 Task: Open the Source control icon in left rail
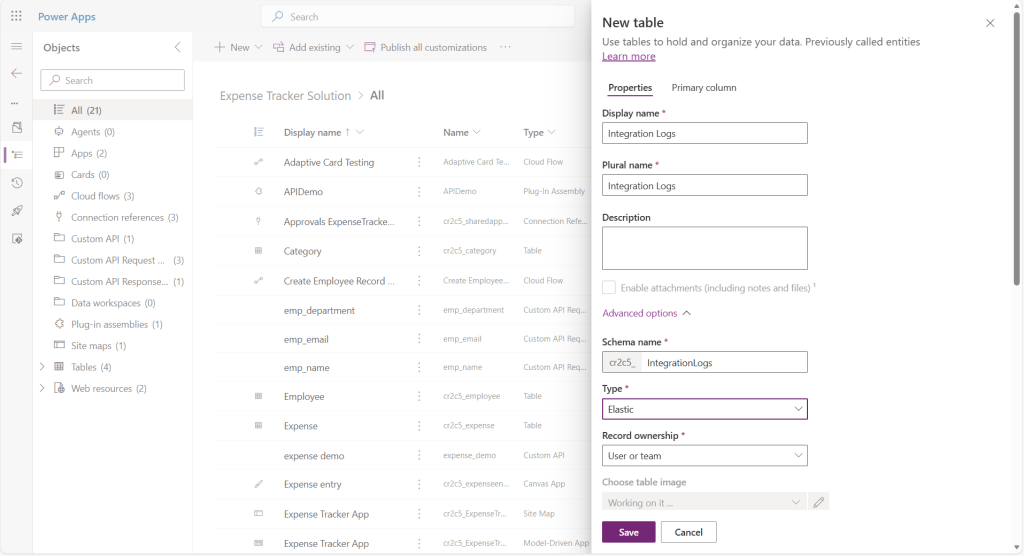[17, 238]
